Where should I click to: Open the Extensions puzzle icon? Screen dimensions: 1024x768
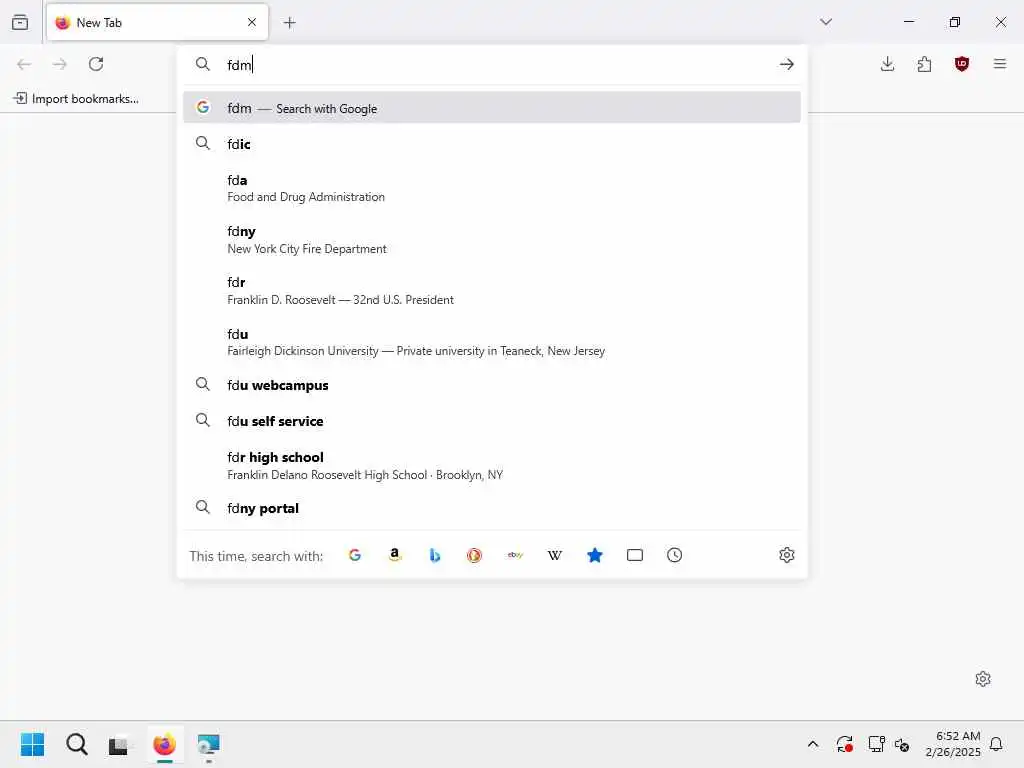click(924, 64)
